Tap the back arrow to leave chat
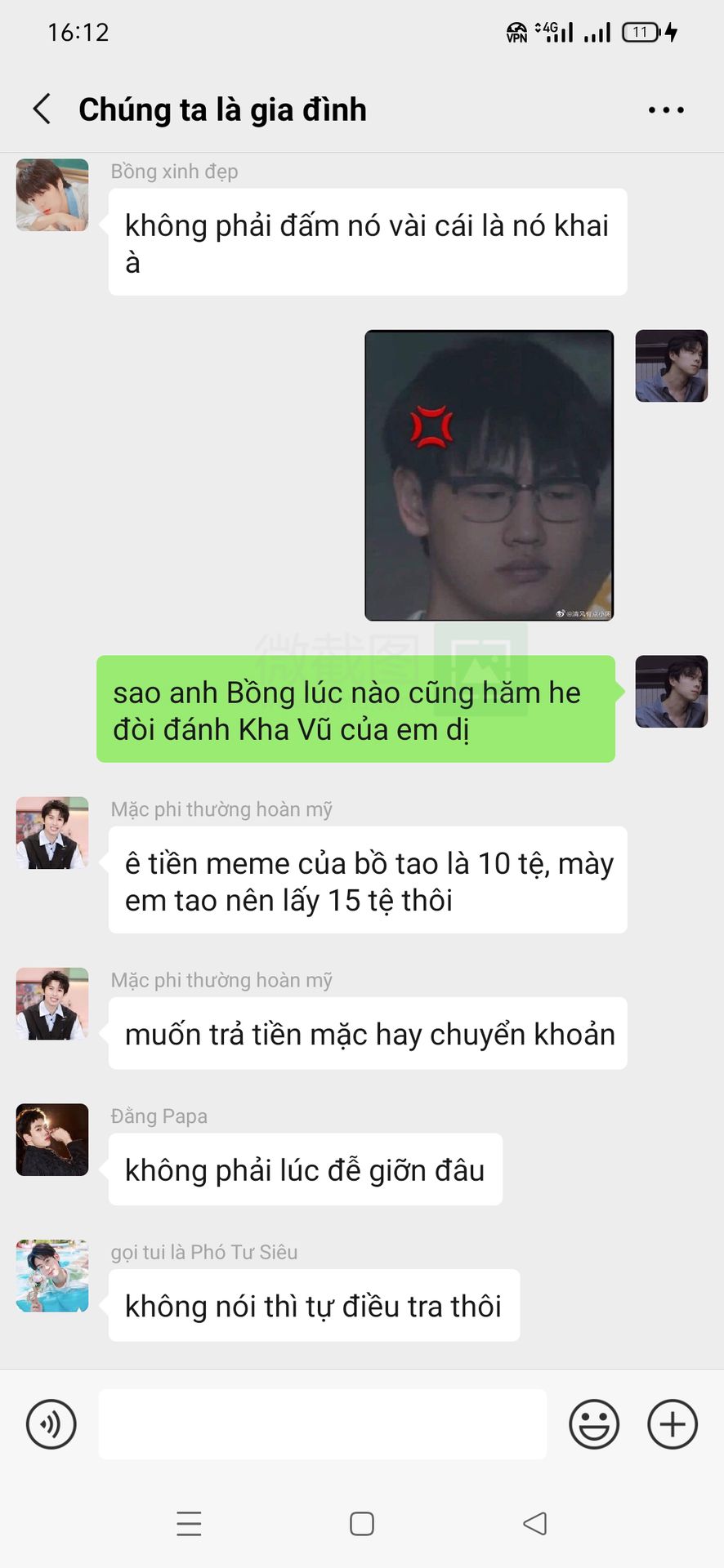This screenshot has width=724, height=1568. coord(42,109)
